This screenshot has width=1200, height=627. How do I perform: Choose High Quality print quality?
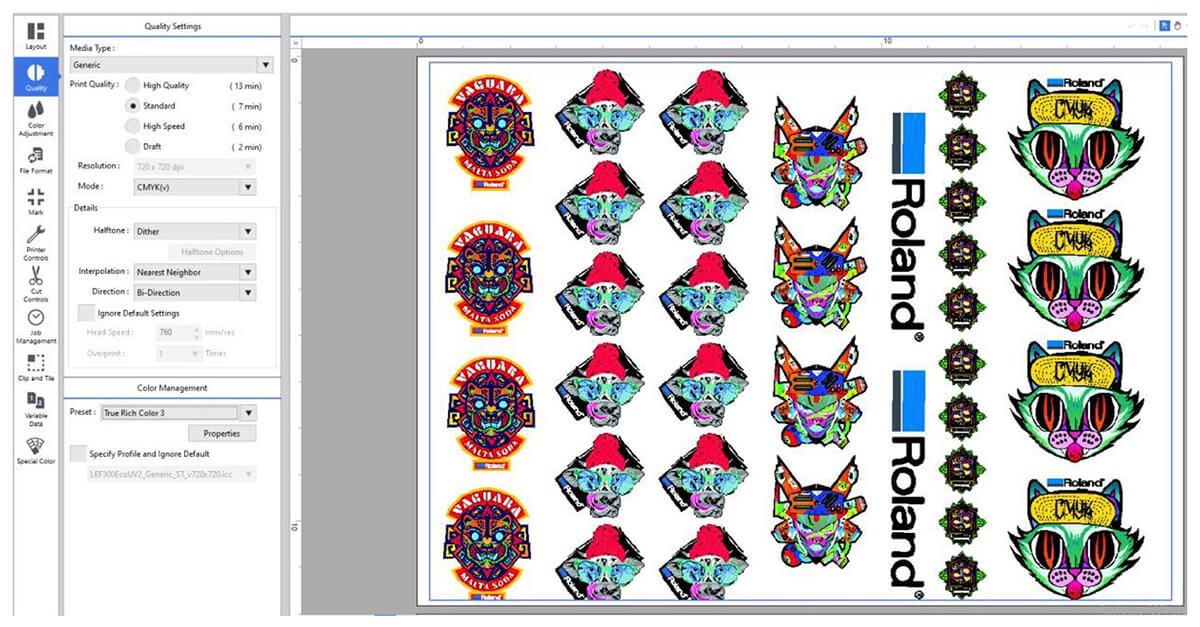click(132, 85)
